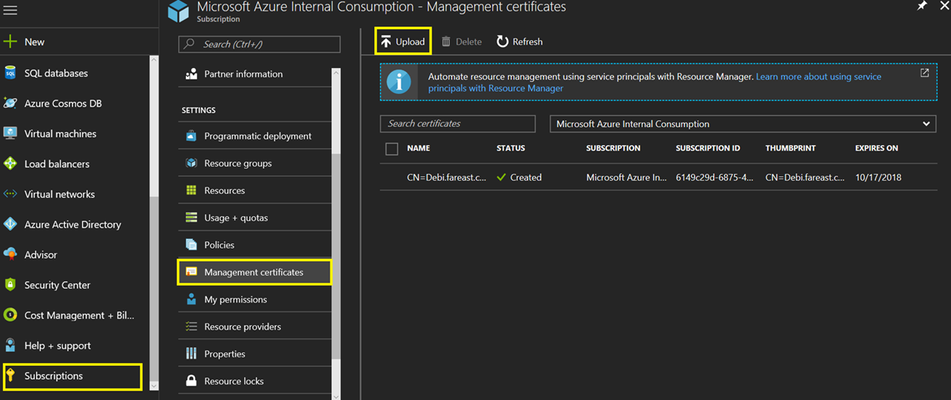
Task: Select Subscriptions in the left sidebar
Action: click(x=73, y=376)
